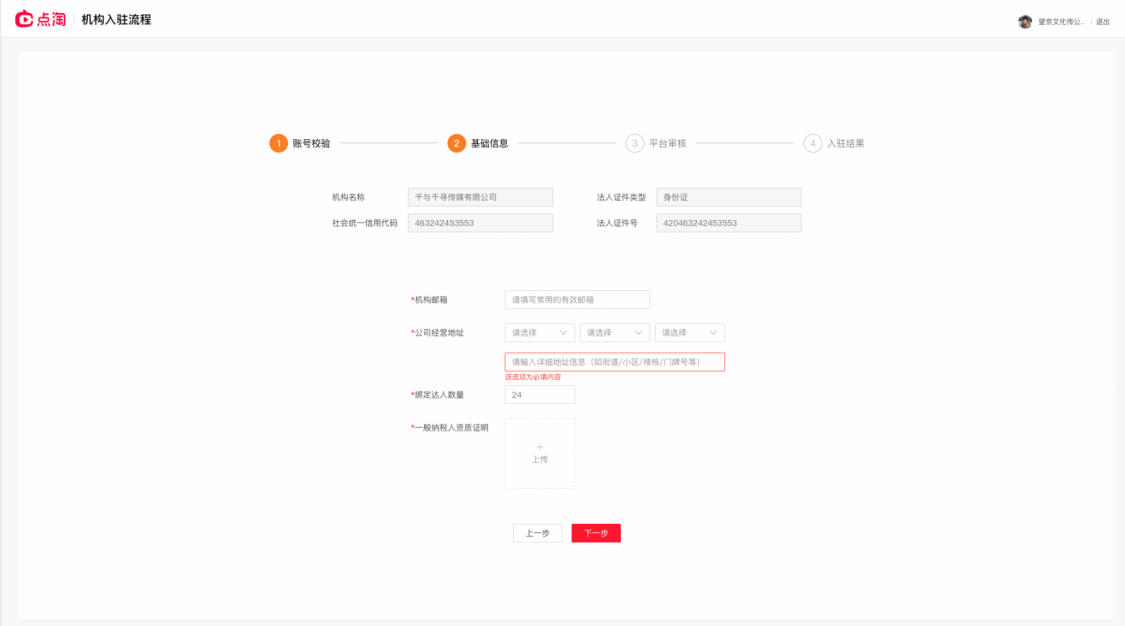This screenshot has height=626, width=1125.
Task: Click the 绑定达人数量 field showing 24
Action: 540,395
